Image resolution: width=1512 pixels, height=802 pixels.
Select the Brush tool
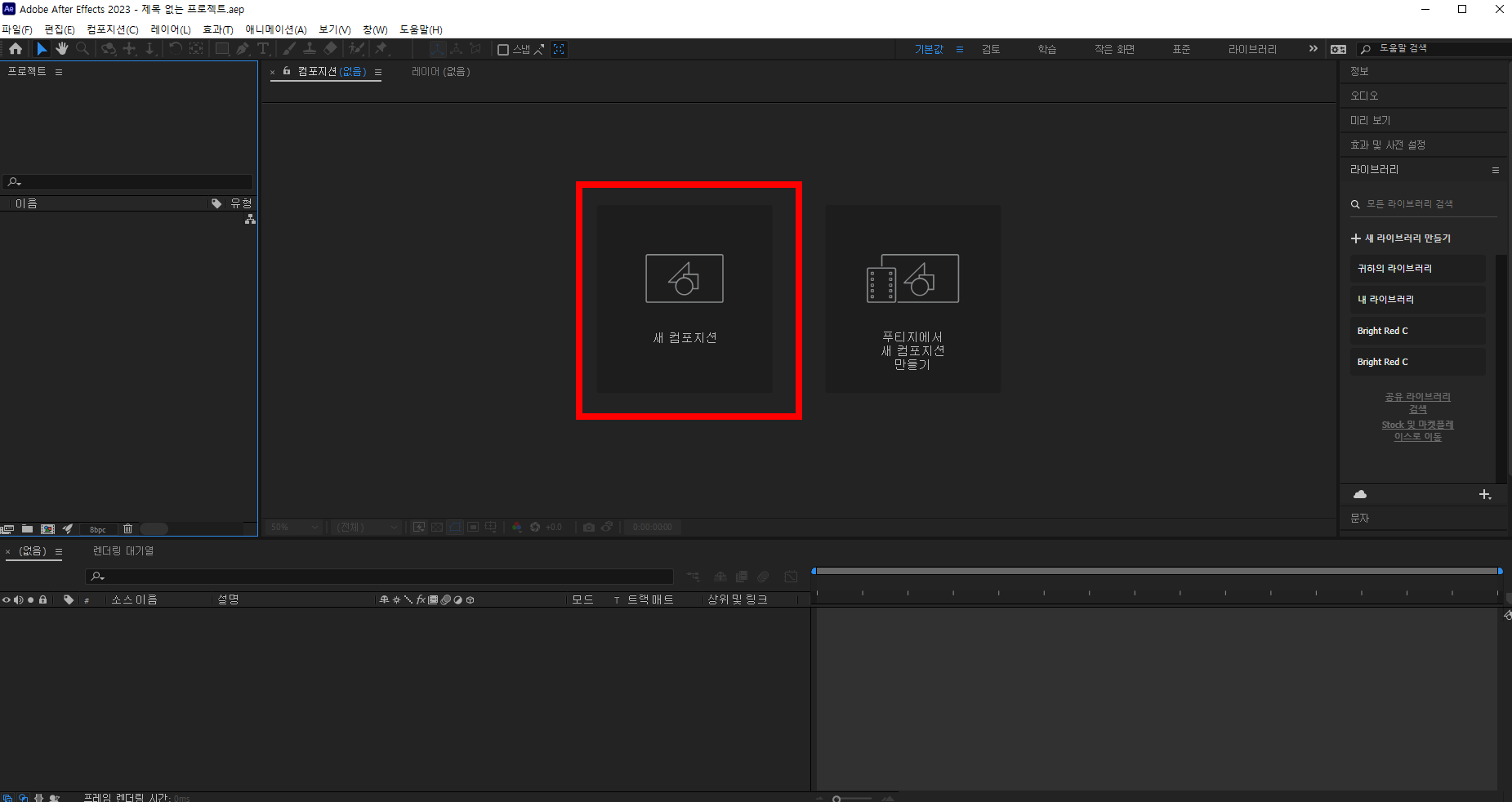(289, 49)
